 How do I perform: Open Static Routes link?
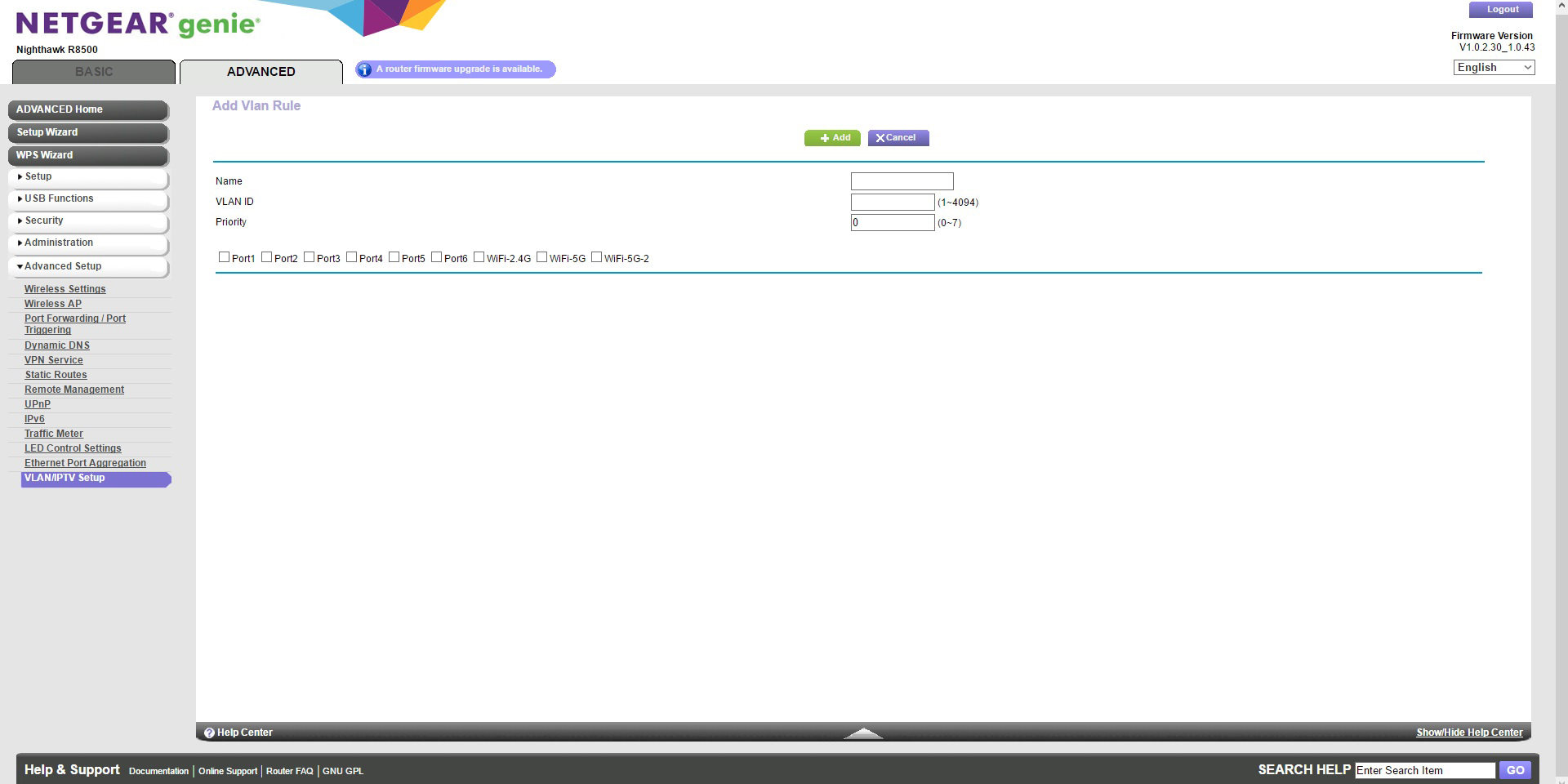(x=56, y=375)
